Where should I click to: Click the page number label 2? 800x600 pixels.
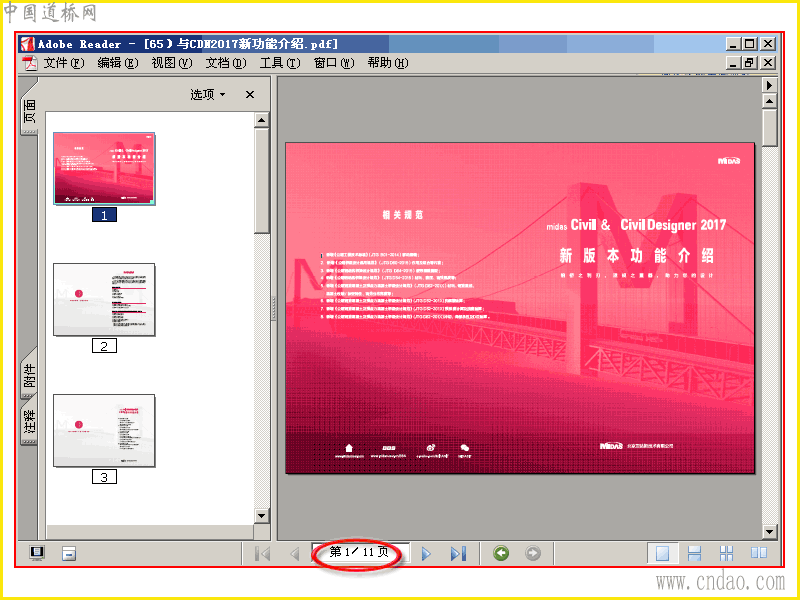pyautogui.click(x=104, y=346)
